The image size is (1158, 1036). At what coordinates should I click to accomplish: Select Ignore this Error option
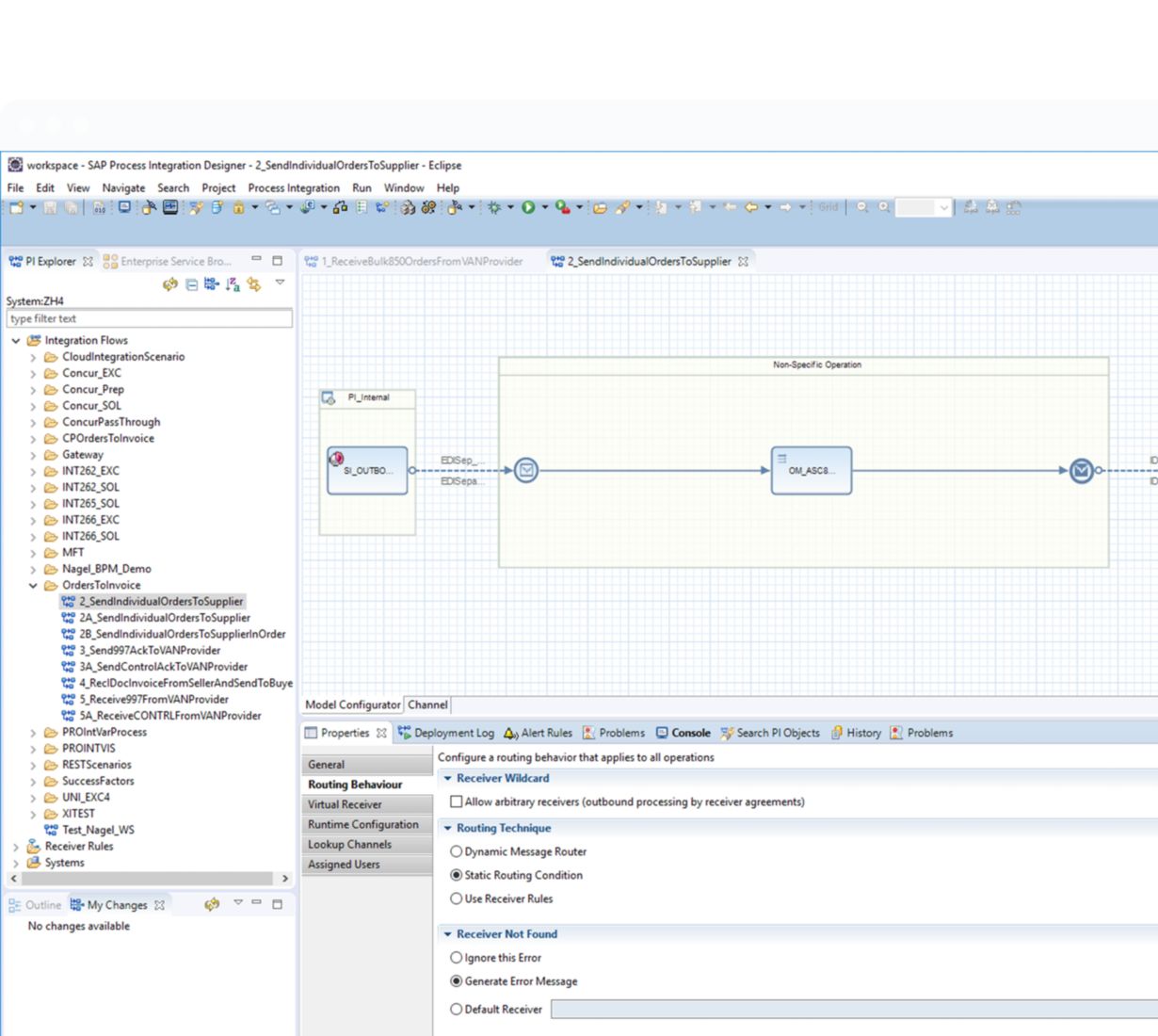pyautogui.click(x=457, y=958)
